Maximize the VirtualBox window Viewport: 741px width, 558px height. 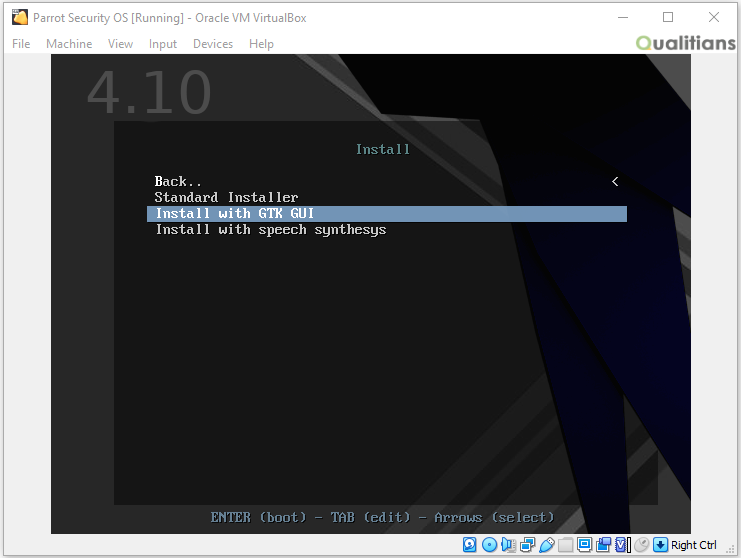(668, 17)
